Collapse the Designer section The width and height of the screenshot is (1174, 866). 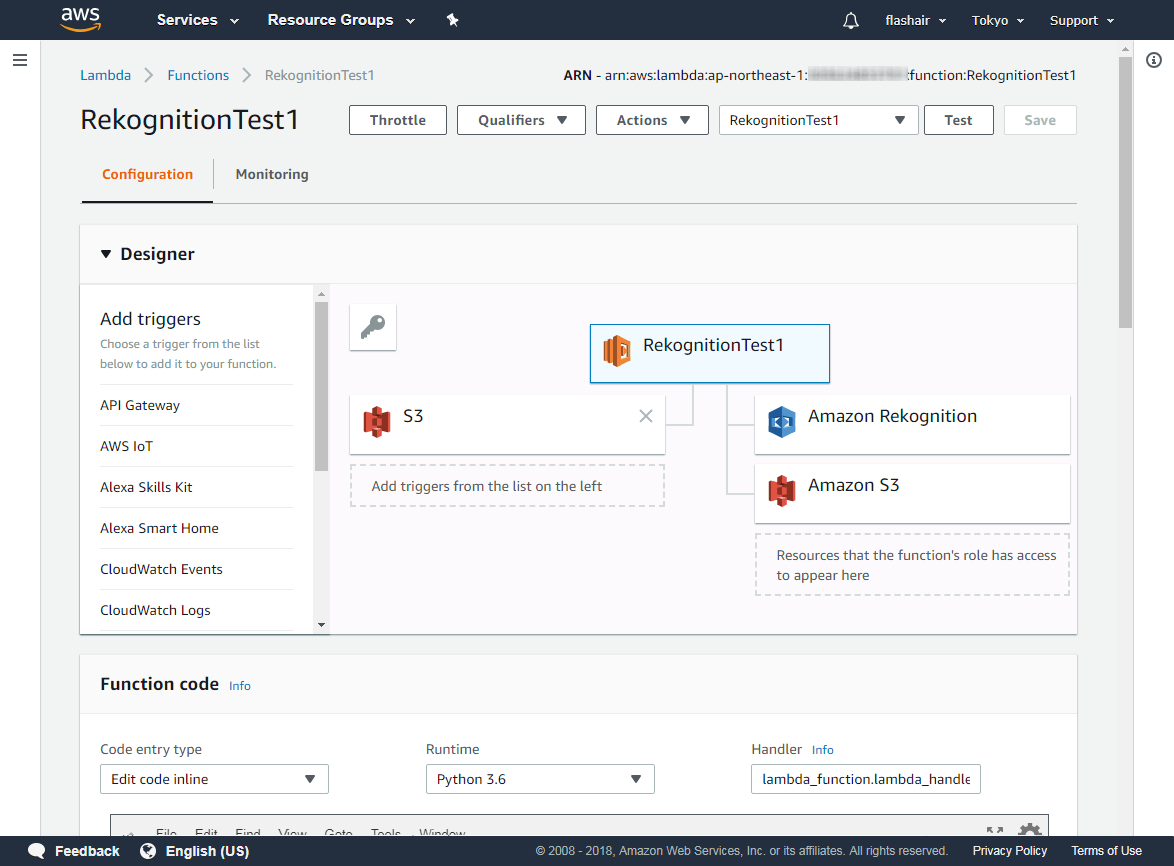pyautogui.click(x=106, y=254)
